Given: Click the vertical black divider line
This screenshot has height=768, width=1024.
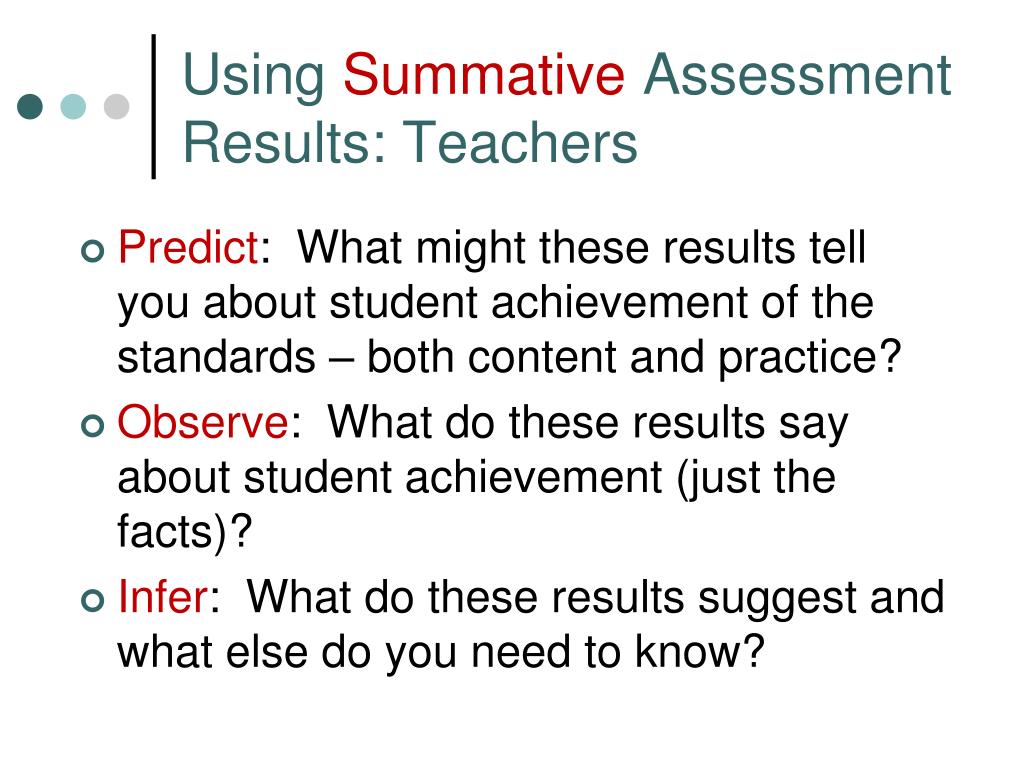Looking at the screenshot, I should (153, 106).
